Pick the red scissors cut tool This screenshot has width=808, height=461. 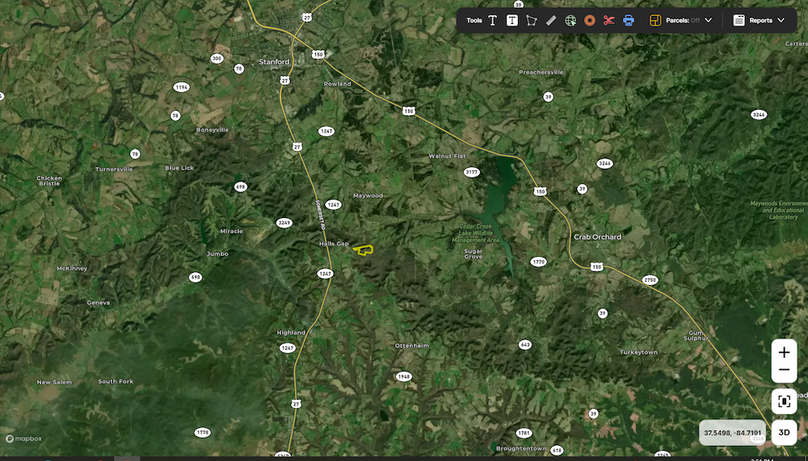click(609, 20)
